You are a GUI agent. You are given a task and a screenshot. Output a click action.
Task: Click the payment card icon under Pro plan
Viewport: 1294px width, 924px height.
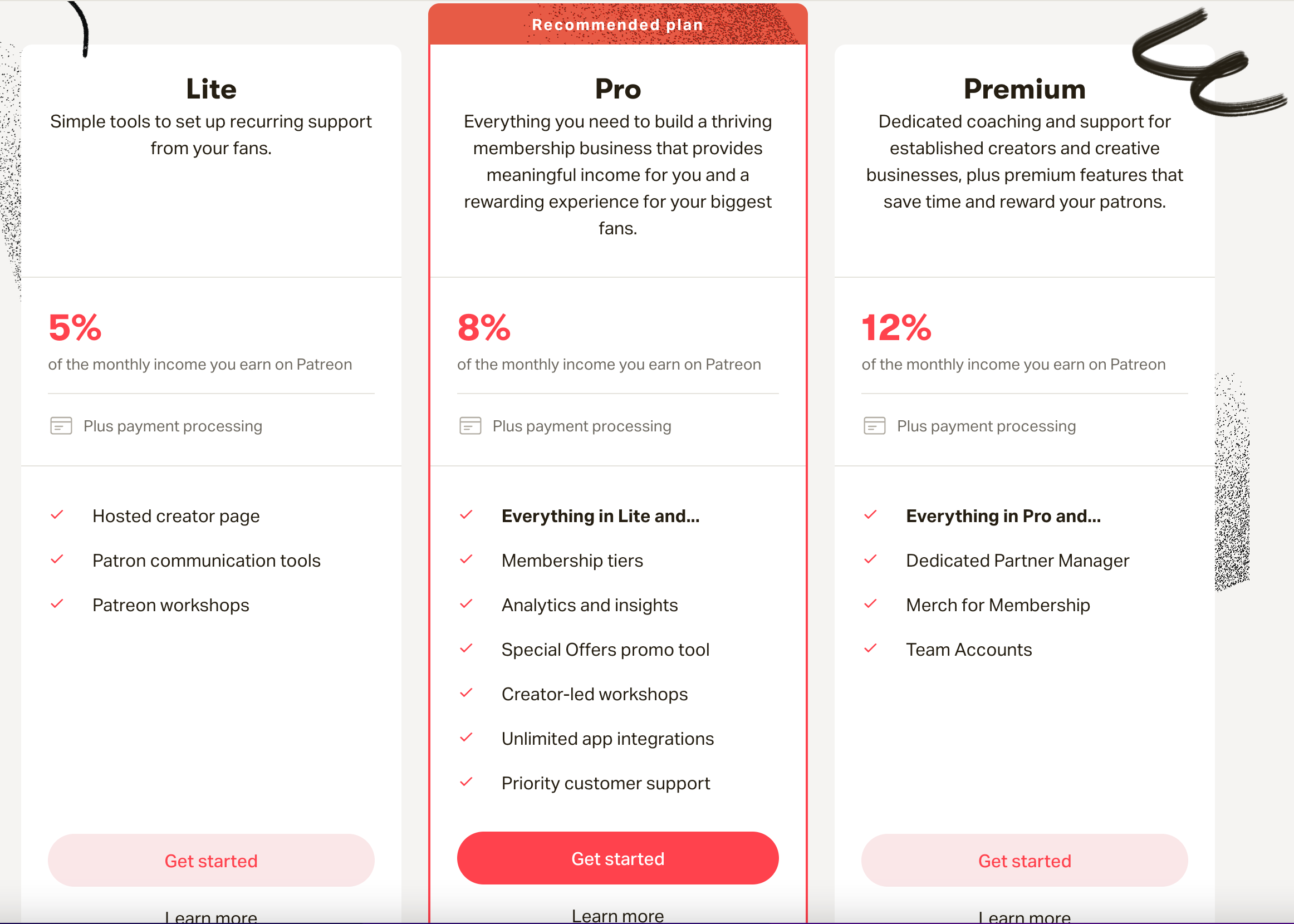tap(470, 426)
